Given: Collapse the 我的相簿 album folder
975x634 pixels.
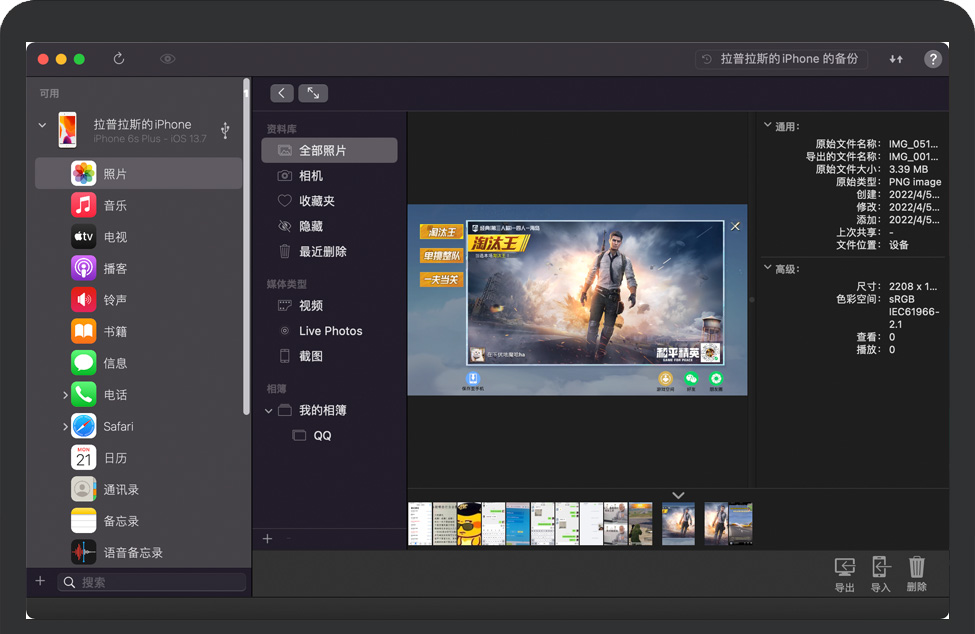Looking at the screenshot, I should [x=269, y=411].
